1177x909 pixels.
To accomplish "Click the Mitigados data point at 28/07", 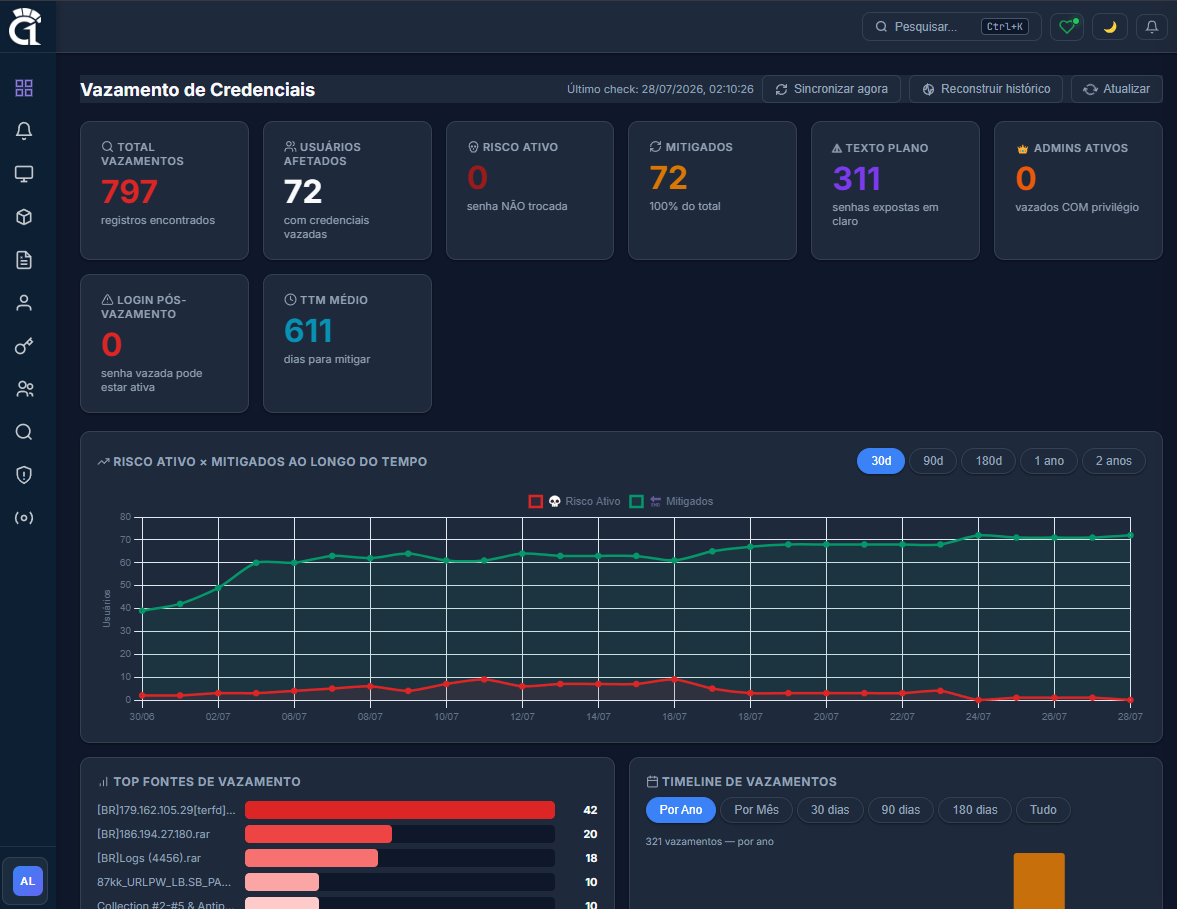I will click(1130, 535).
